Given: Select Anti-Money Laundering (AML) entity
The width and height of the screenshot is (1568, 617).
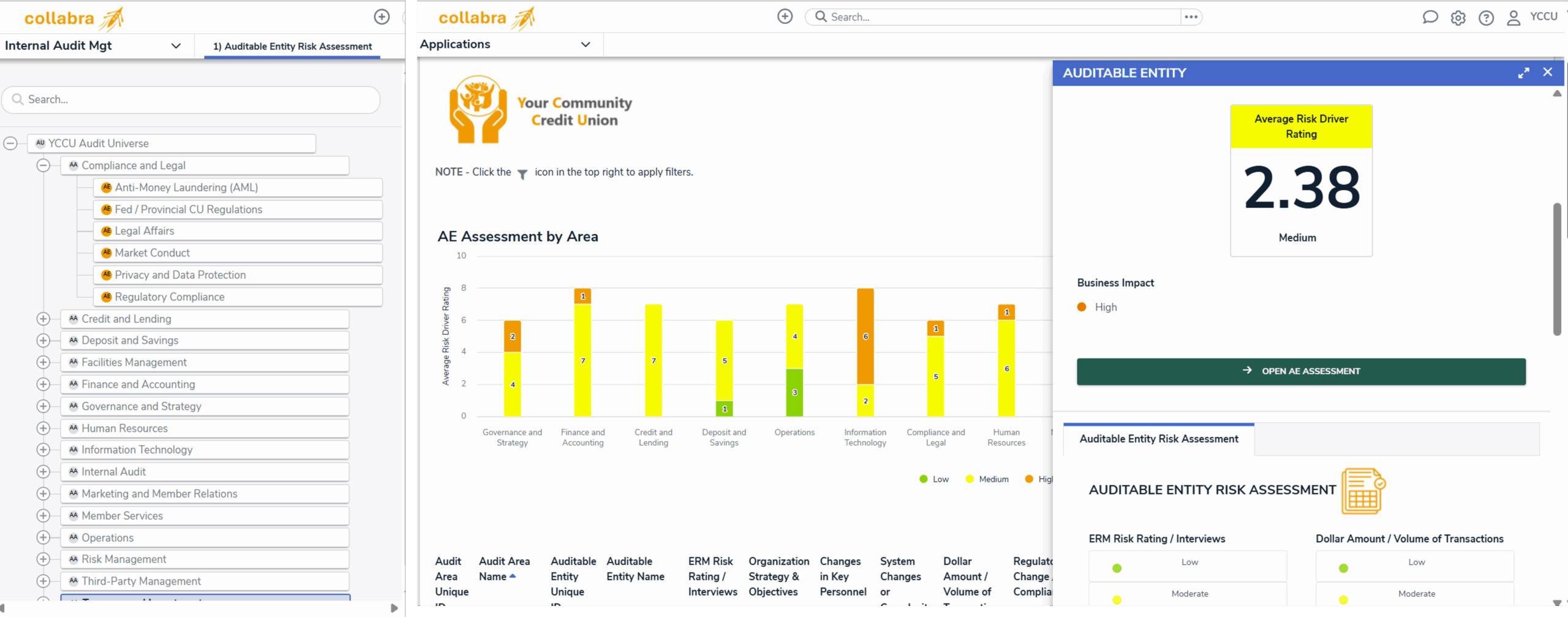Looking at the screenshot, I should tap(186, 187).
